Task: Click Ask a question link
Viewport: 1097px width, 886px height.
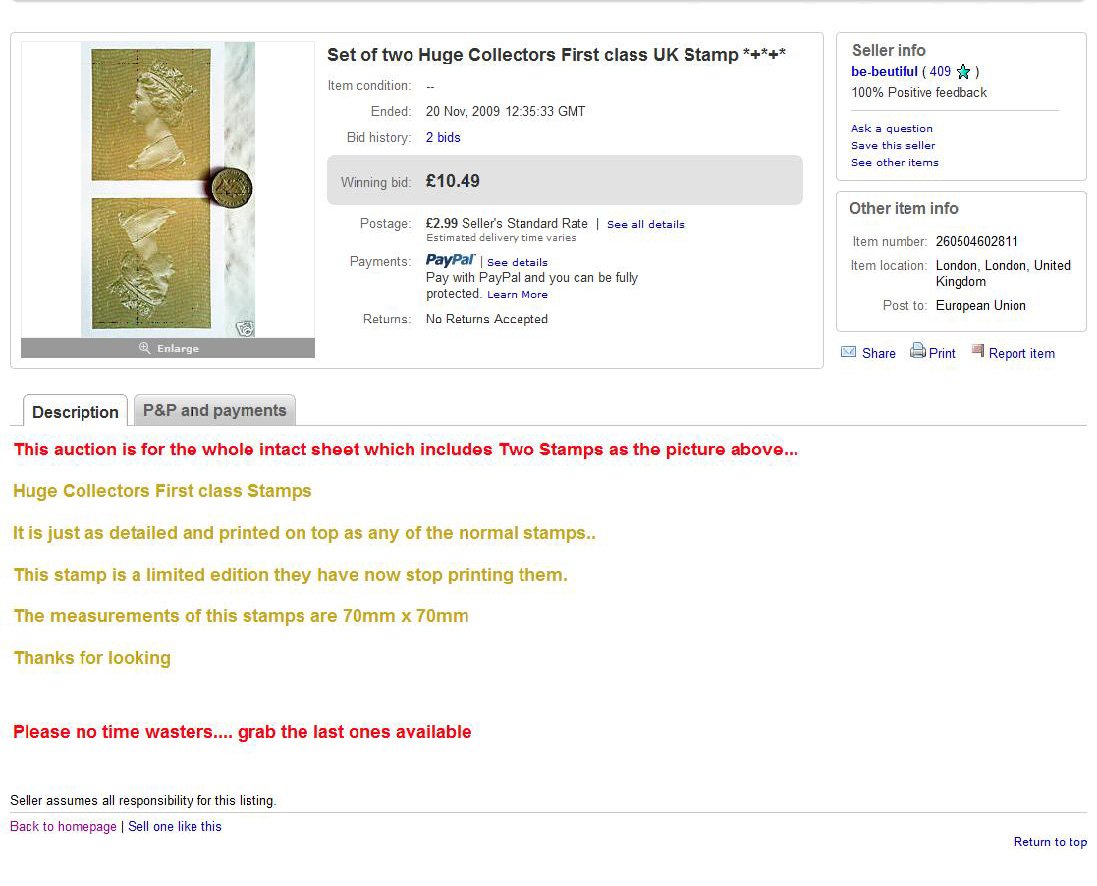Action: (x=891, y=129)
